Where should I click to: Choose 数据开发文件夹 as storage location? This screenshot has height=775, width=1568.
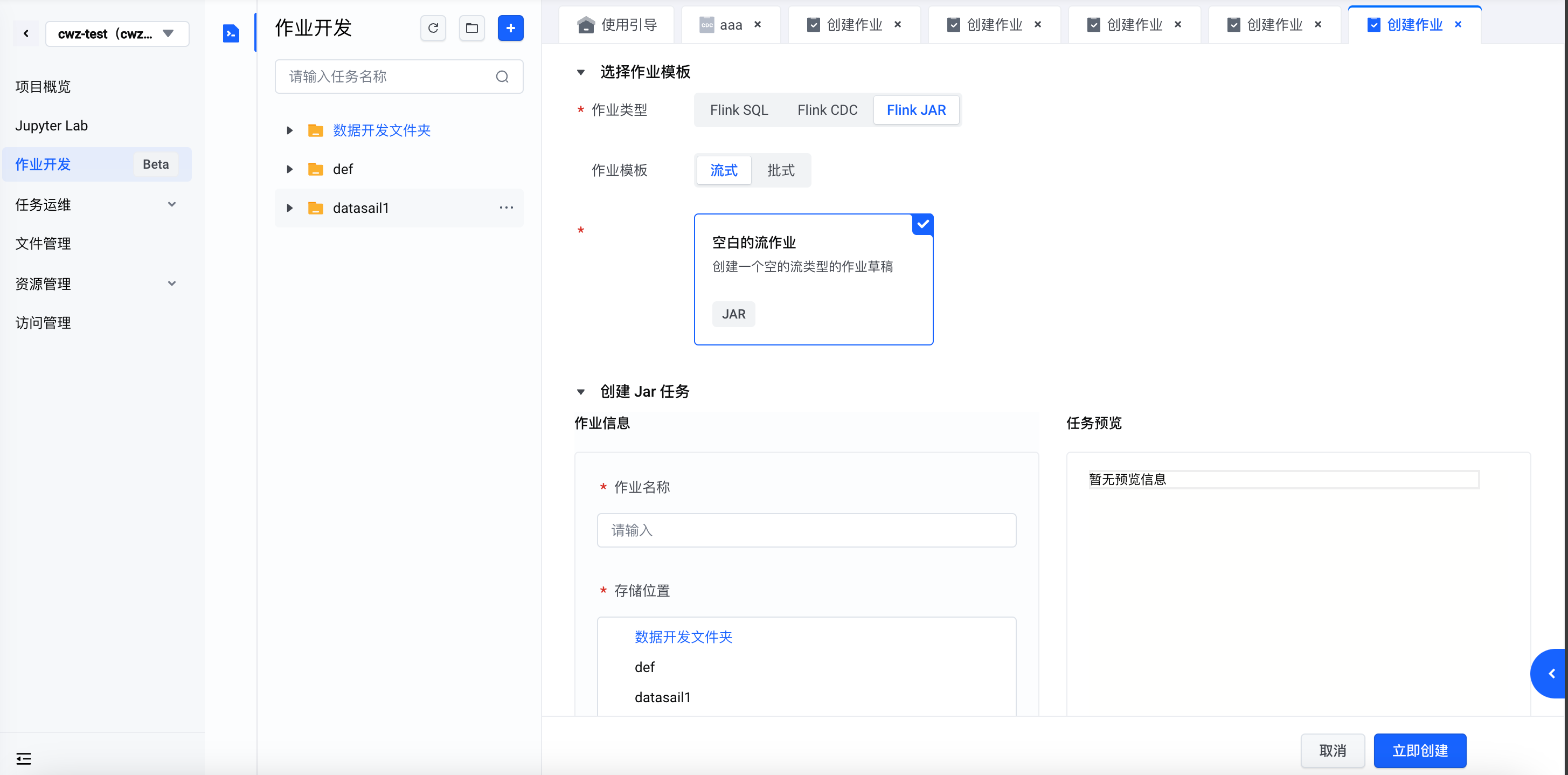tap(683, 637)
